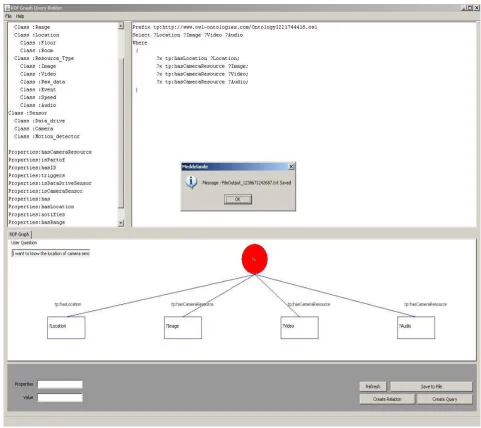The height and width of the screenshot is (428, 481).
Task: Select 'Class :Motion_detector' in the list
Action: (47, 136)
